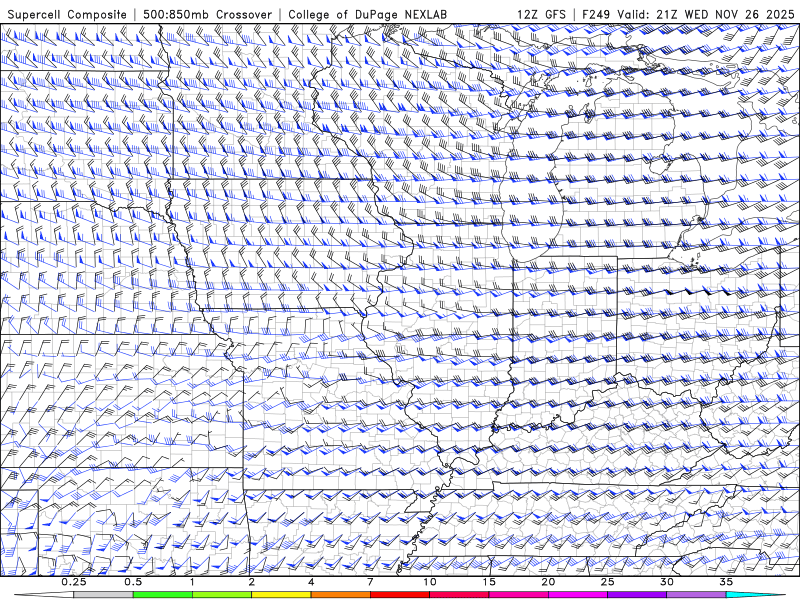Click the 0.25 color scale label

point(74,582)
